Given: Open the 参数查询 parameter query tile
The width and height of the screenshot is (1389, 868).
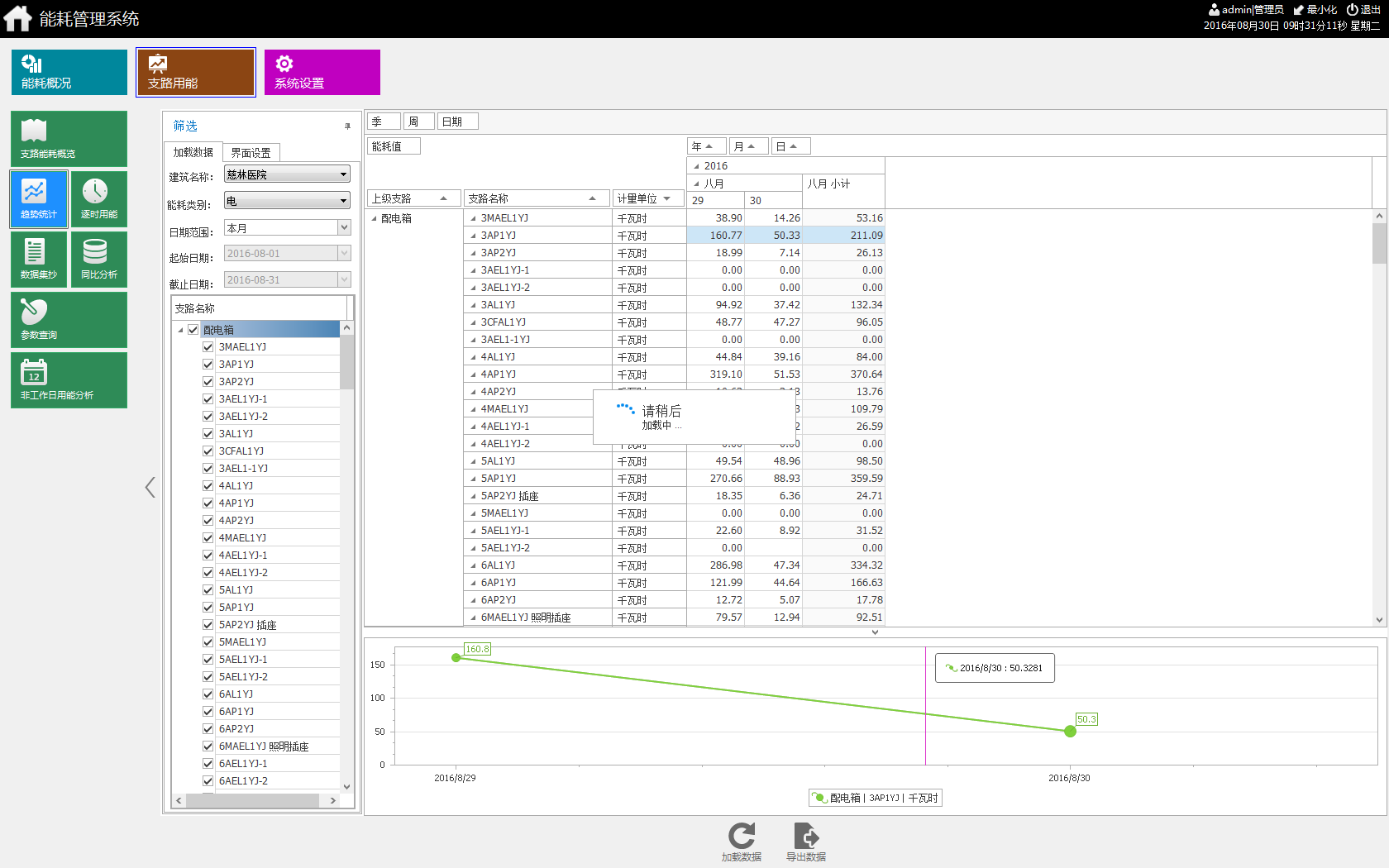Looking at the screenshot, I should (69, 320).
